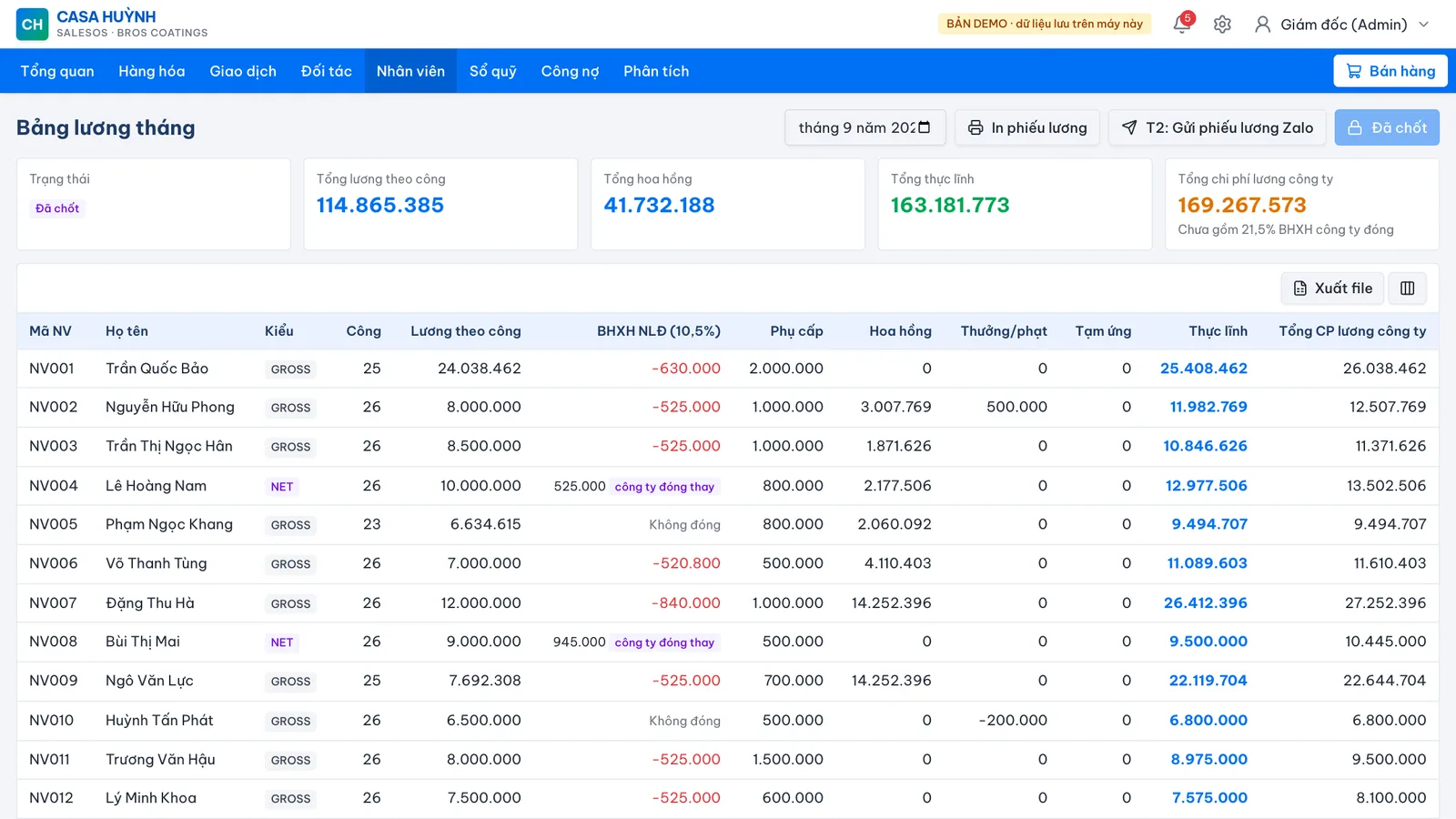
Task: Expand the Giám đốc (Admin) account menu
Action: tap(1342, 25)
